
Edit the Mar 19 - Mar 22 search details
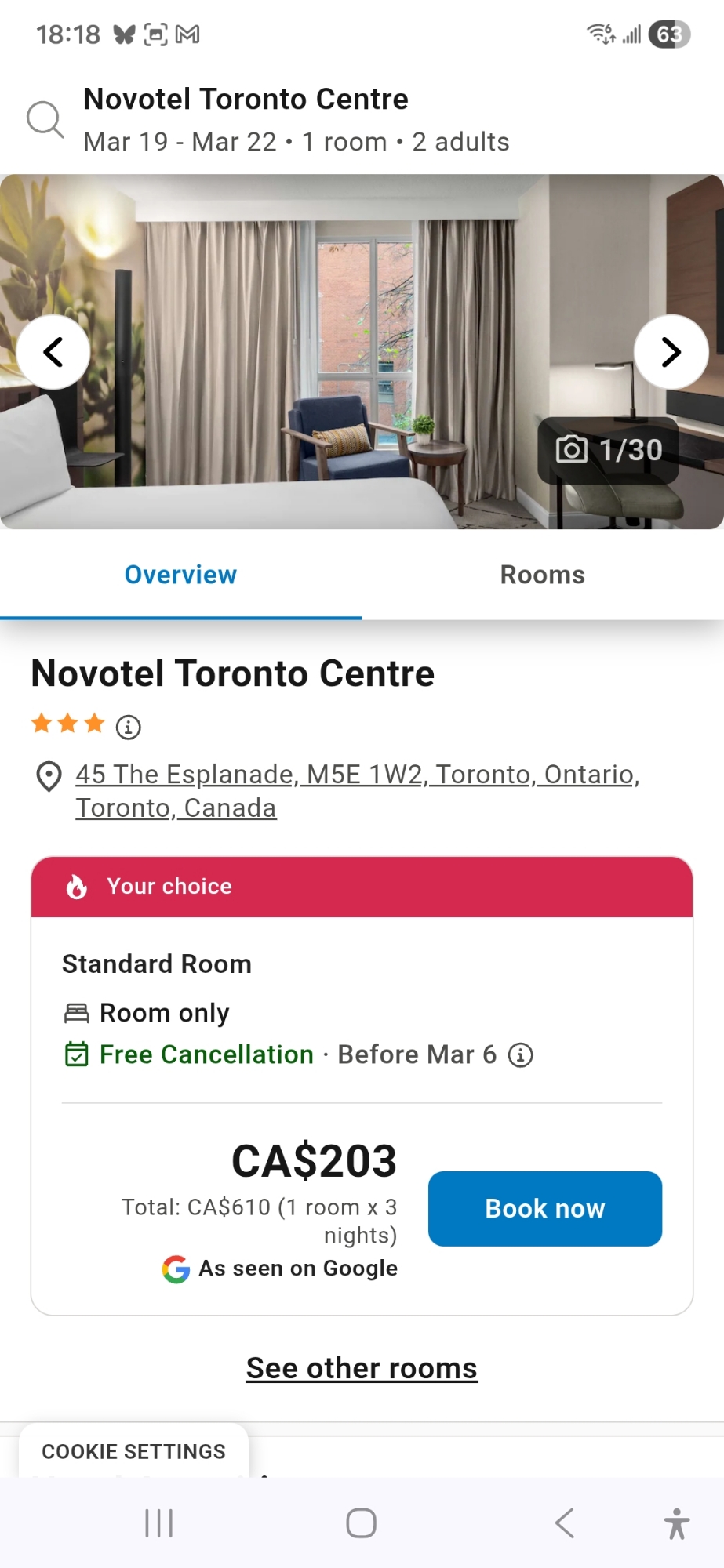[297, 142]
